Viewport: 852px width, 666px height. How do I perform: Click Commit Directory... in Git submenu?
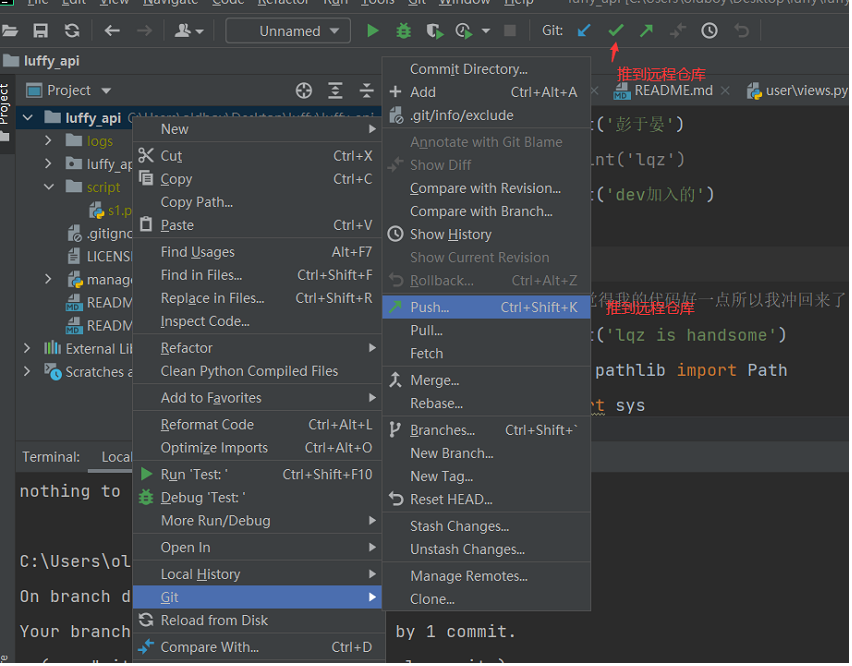[468, 69]
